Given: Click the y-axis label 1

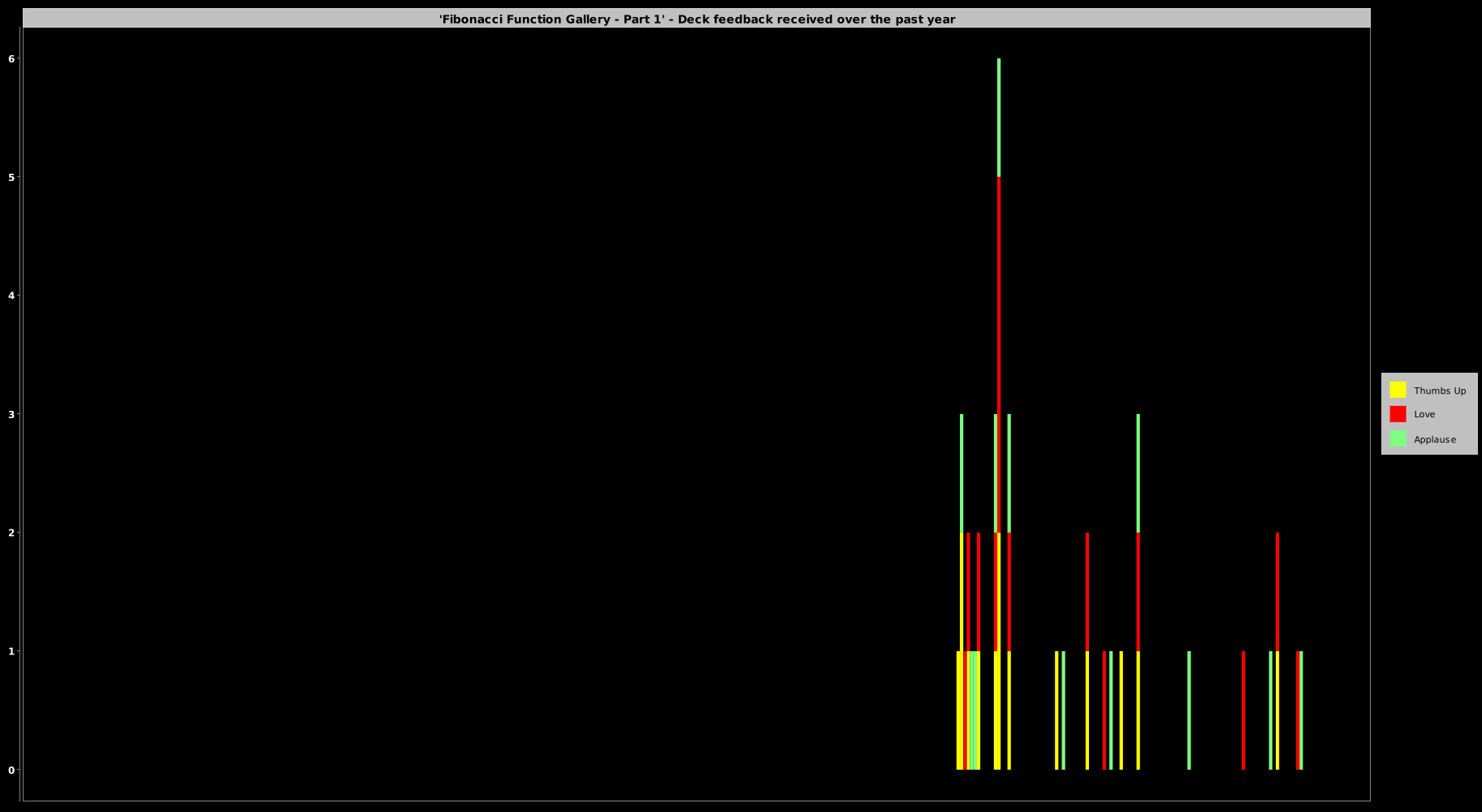Looking at the screenshot, I should (12, 651).
